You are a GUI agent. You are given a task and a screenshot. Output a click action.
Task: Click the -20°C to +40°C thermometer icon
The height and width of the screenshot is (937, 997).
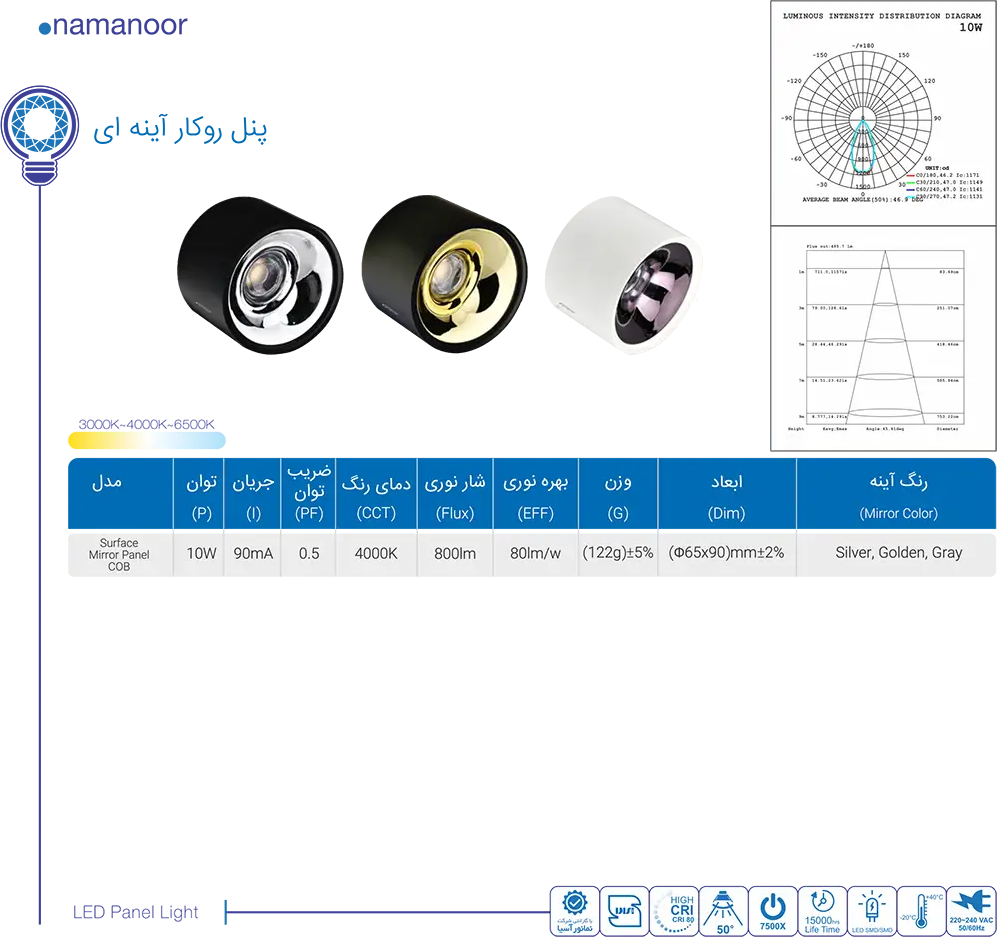pyautogui.click(x=921, y=910)
